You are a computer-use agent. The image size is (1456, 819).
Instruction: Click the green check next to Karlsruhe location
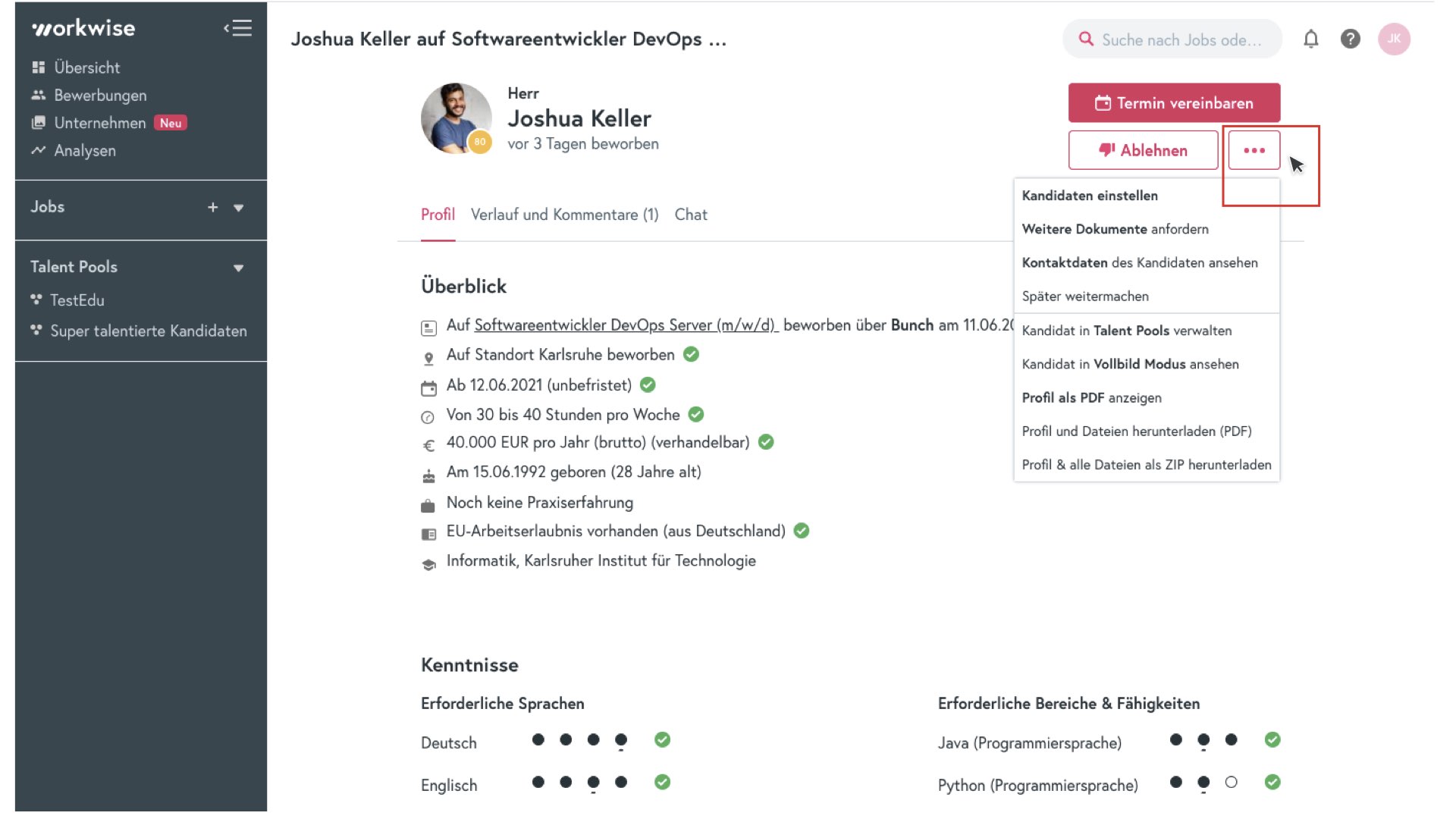pos(691,354)
